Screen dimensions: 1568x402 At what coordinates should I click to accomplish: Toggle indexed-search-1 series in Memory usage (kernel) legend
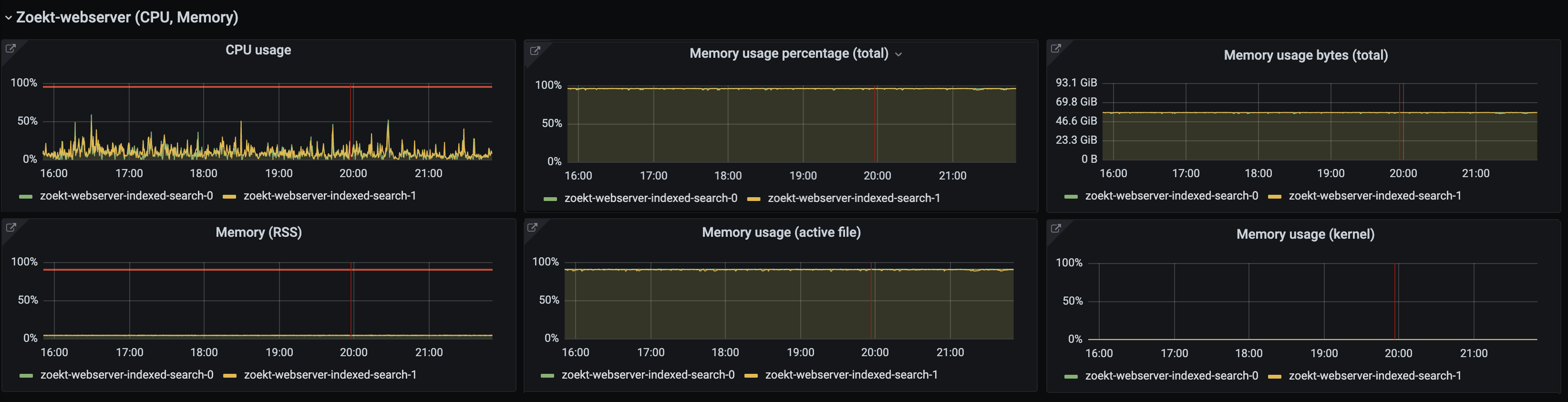point(1374,376)
